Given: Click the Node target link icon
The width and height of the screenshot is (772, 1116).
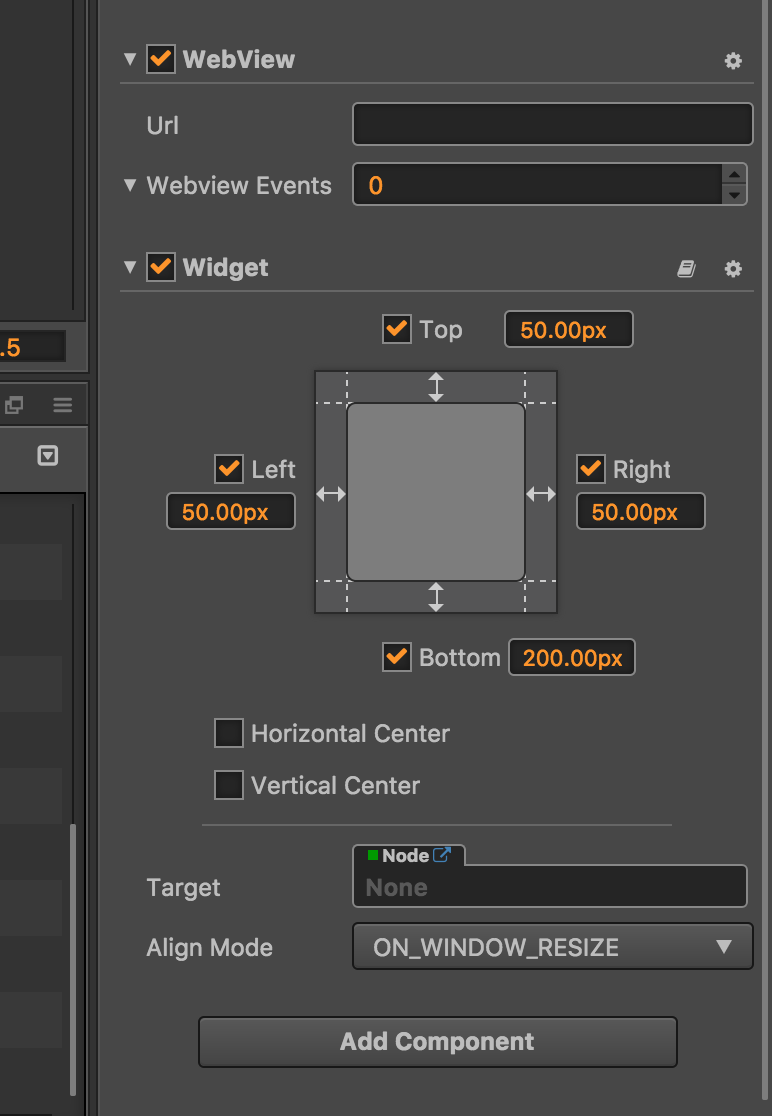Looking at the screenshot, I should [x=441, y=855].
